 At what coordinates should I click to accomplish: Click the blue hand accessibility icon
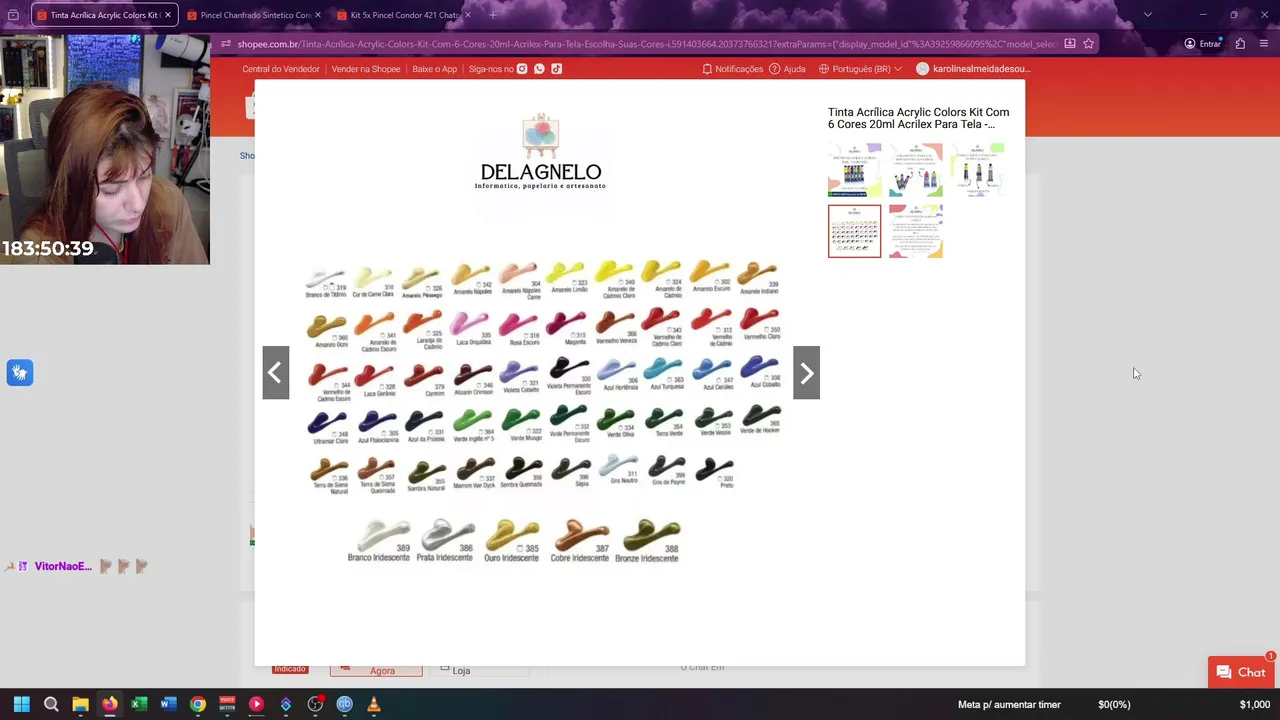(20, 373)
